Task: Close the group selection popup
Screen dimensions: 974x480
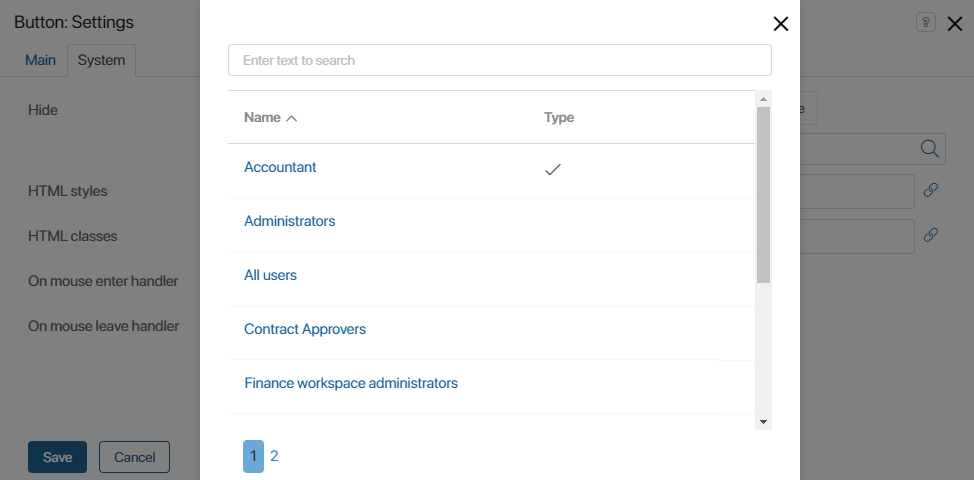Action: click(781, 24)
